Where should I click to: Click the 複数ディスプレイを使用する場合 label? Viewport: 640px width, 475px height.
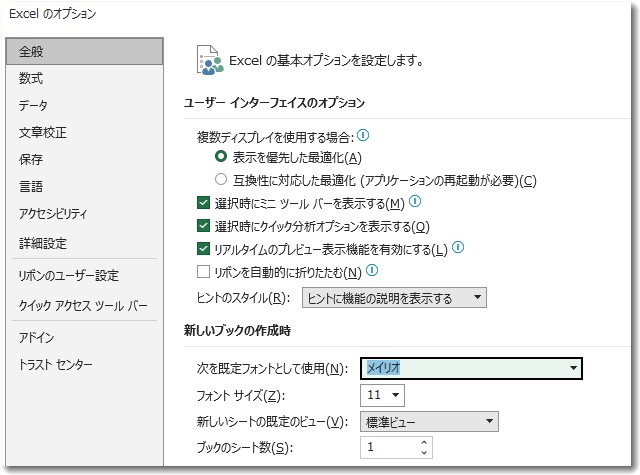click(x=276, y=137)
